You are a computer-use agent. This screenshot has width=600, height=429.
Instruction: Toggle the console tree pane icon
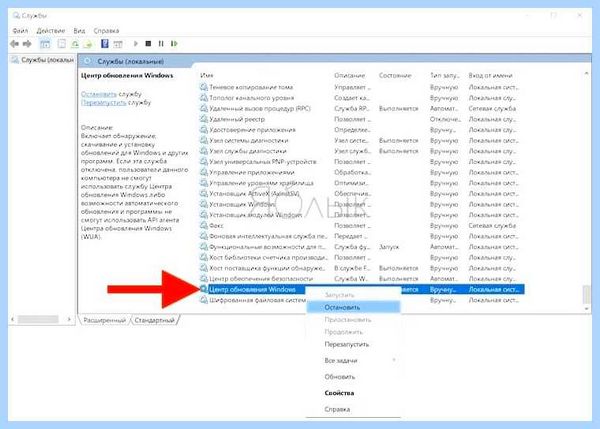tap(45, 44)
